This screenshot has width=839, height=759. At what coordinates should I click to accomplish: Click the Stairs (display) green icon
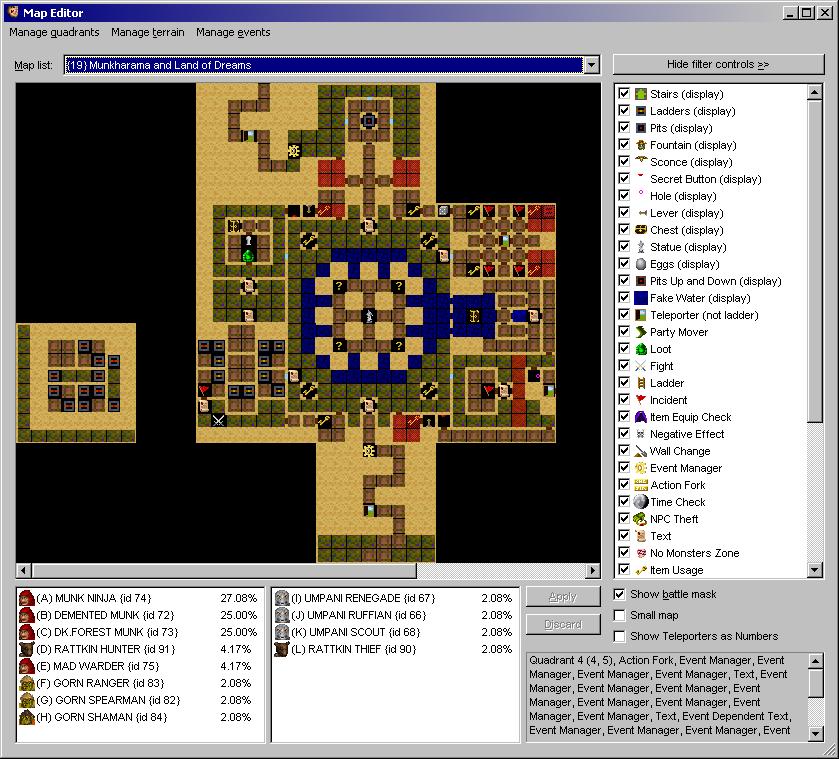[x=640, y=94]
